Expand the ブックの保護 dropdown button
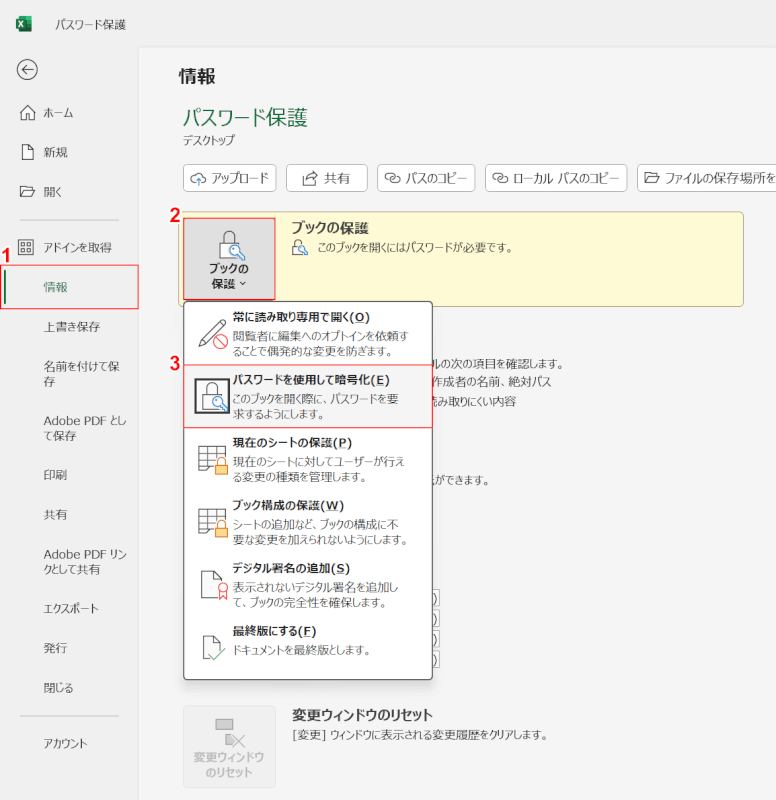 pos(229,259)
